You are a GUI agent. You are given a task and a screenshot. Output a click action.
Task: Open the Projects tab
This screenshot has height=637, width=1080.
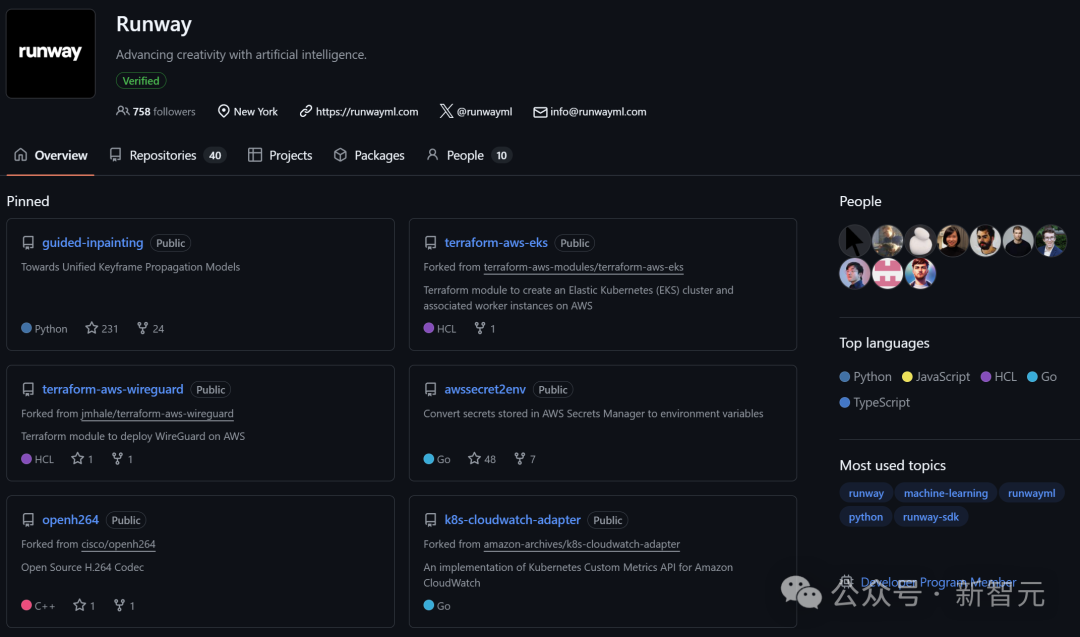pyautogui.click(x=280, y=155)
